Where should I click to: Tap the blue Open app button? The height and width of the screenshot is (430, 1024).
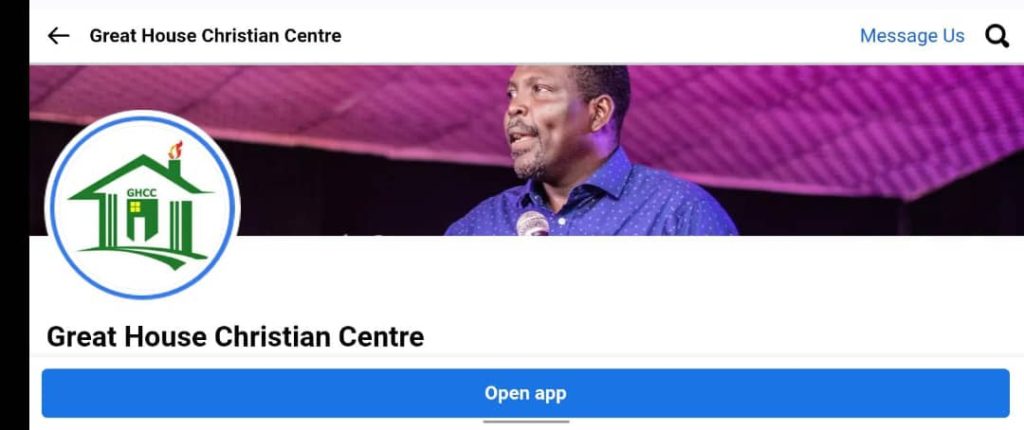[526, 393]
